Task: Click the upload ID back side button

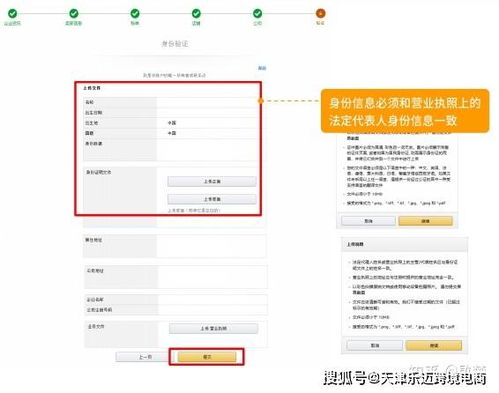Action: click(212, 199)
